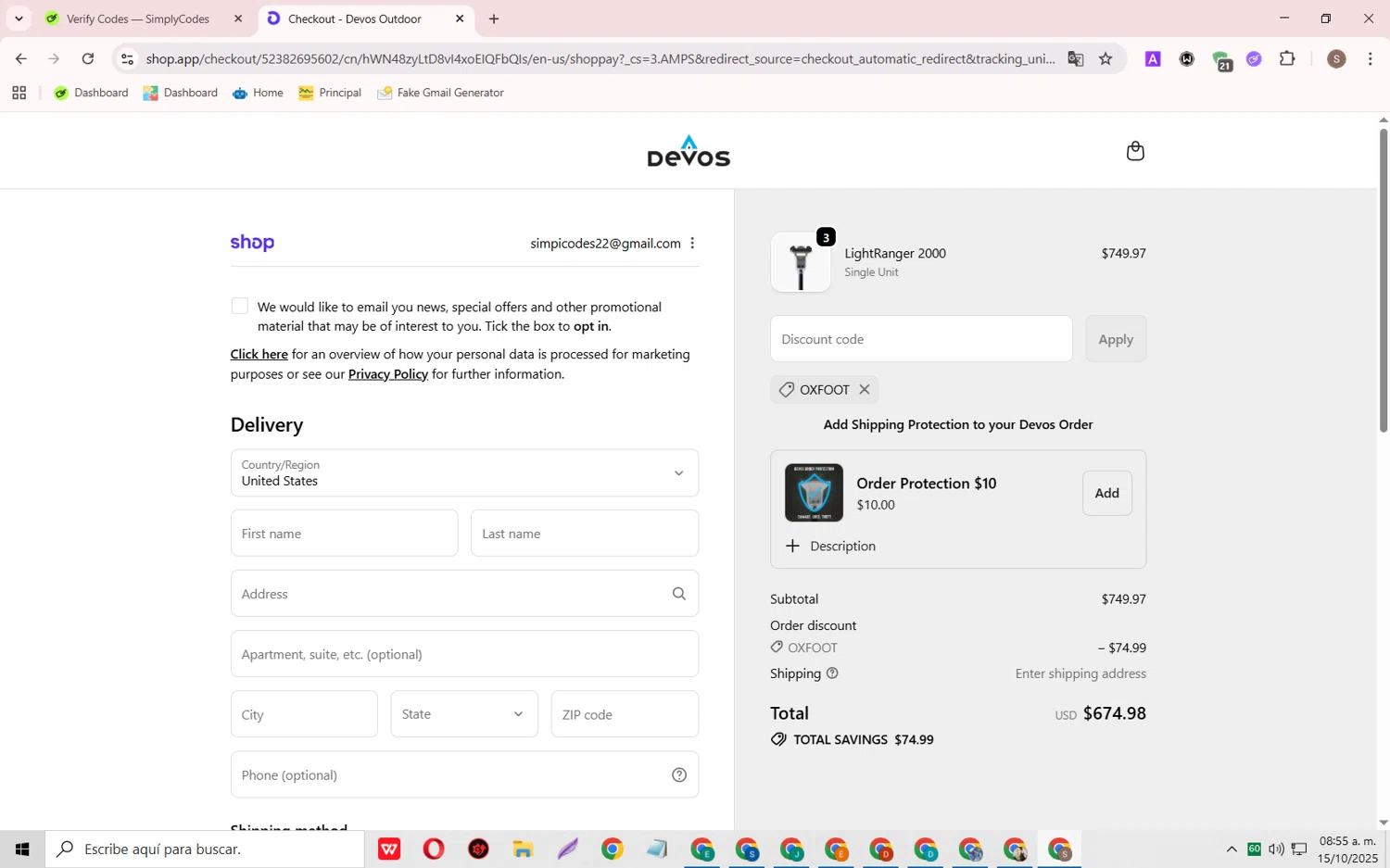Open the purple round extension icon

point(1254,58)
